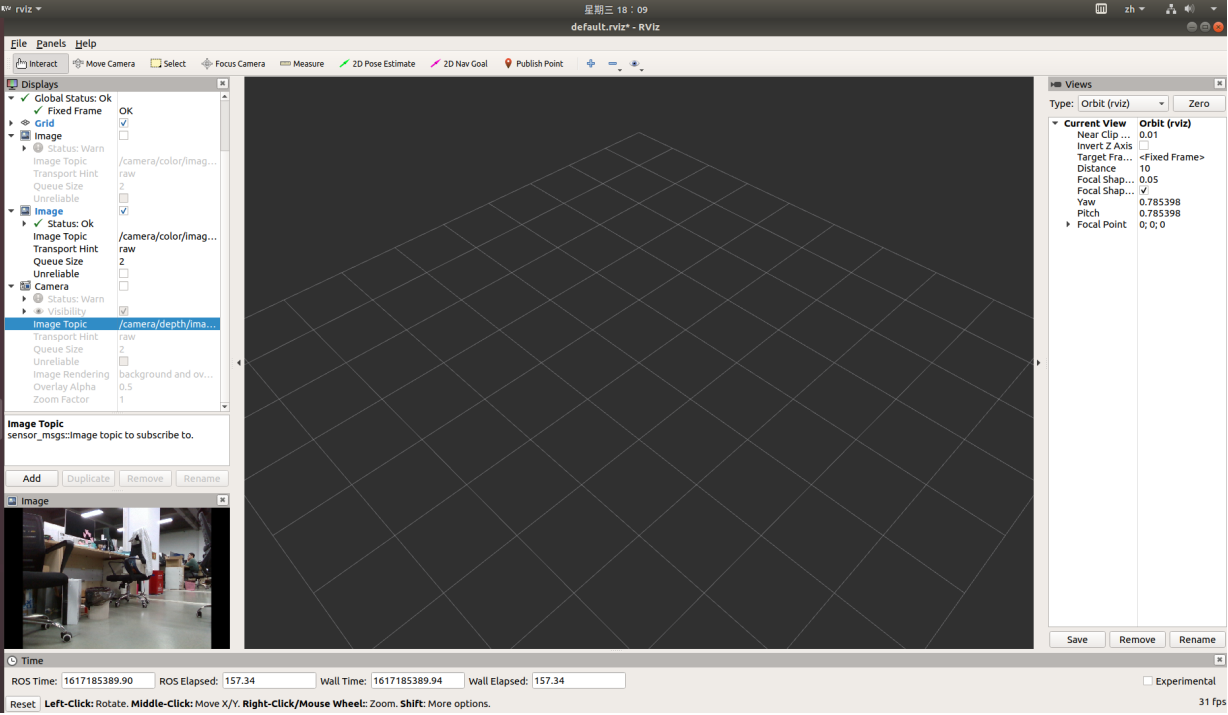Collapse the left side panel arrow

click(238, 363)
